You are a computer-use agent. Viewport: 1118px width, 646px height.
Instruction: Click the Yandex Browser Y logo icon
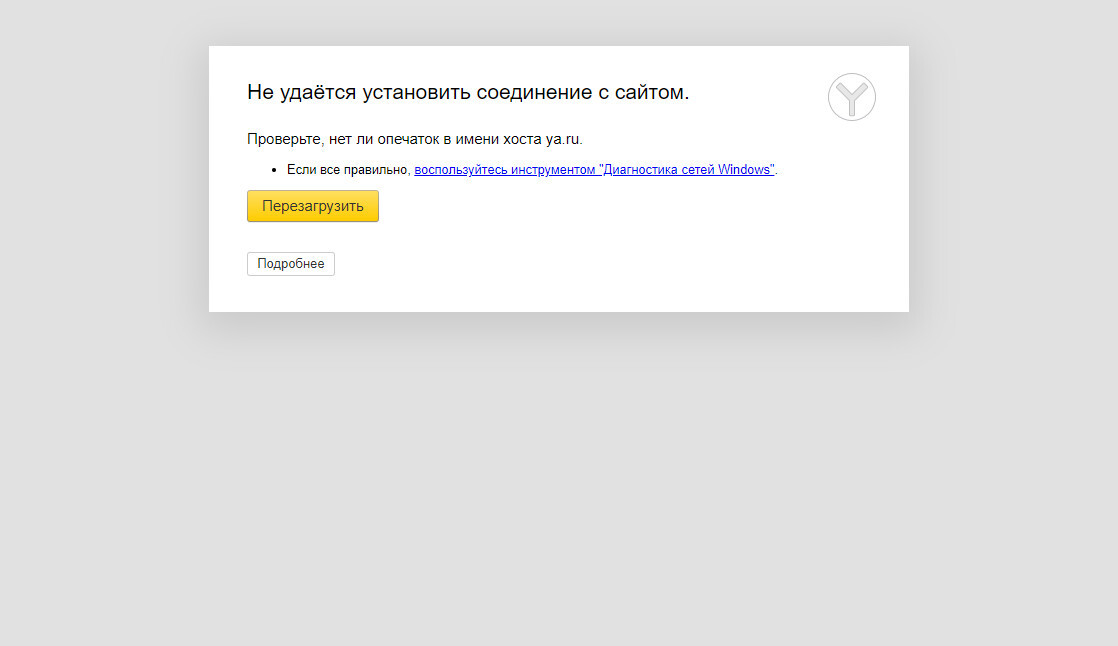pyautogui.click(x=851, y=97)
